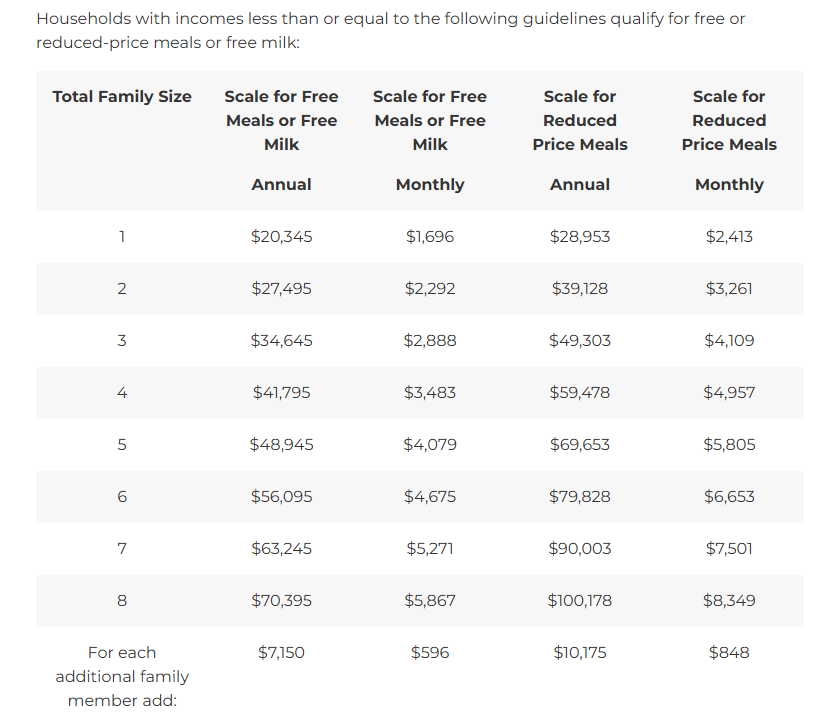Click the $2,413 reduced price monthly cell
This screenshot has height=720, width=830.
click(x=729, y=236)
